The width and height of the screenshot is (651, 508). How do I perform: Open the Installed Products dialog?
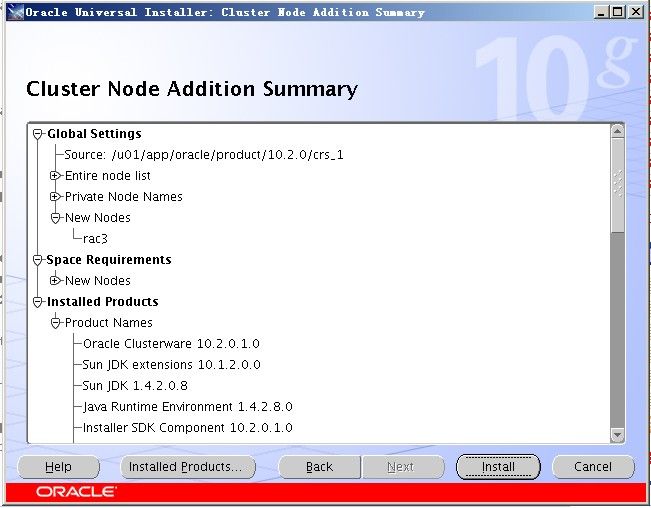click(188, 467)
